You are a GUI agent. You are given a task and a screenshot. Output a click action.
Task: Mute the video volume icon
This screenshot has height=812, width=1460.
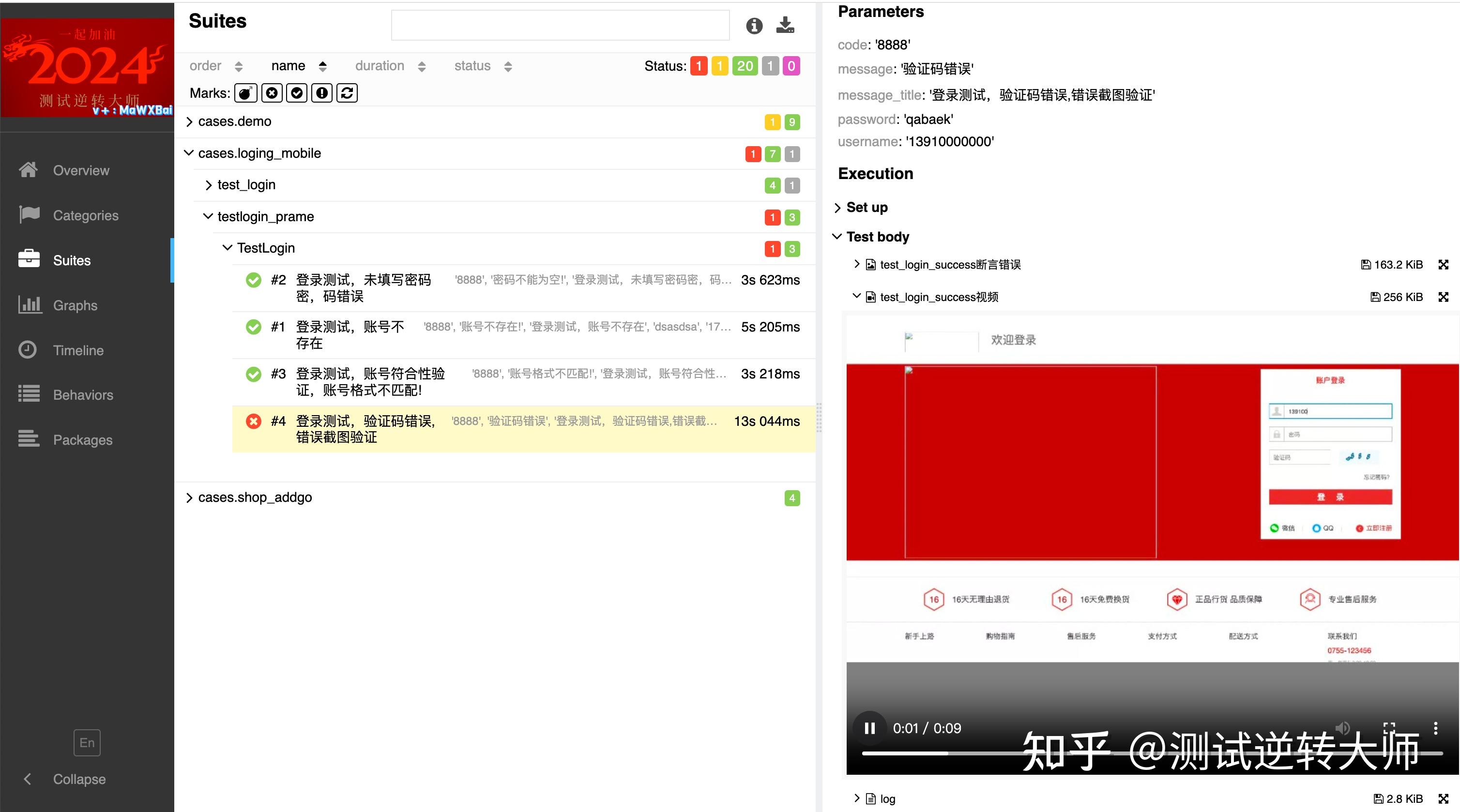point(1343,728)
